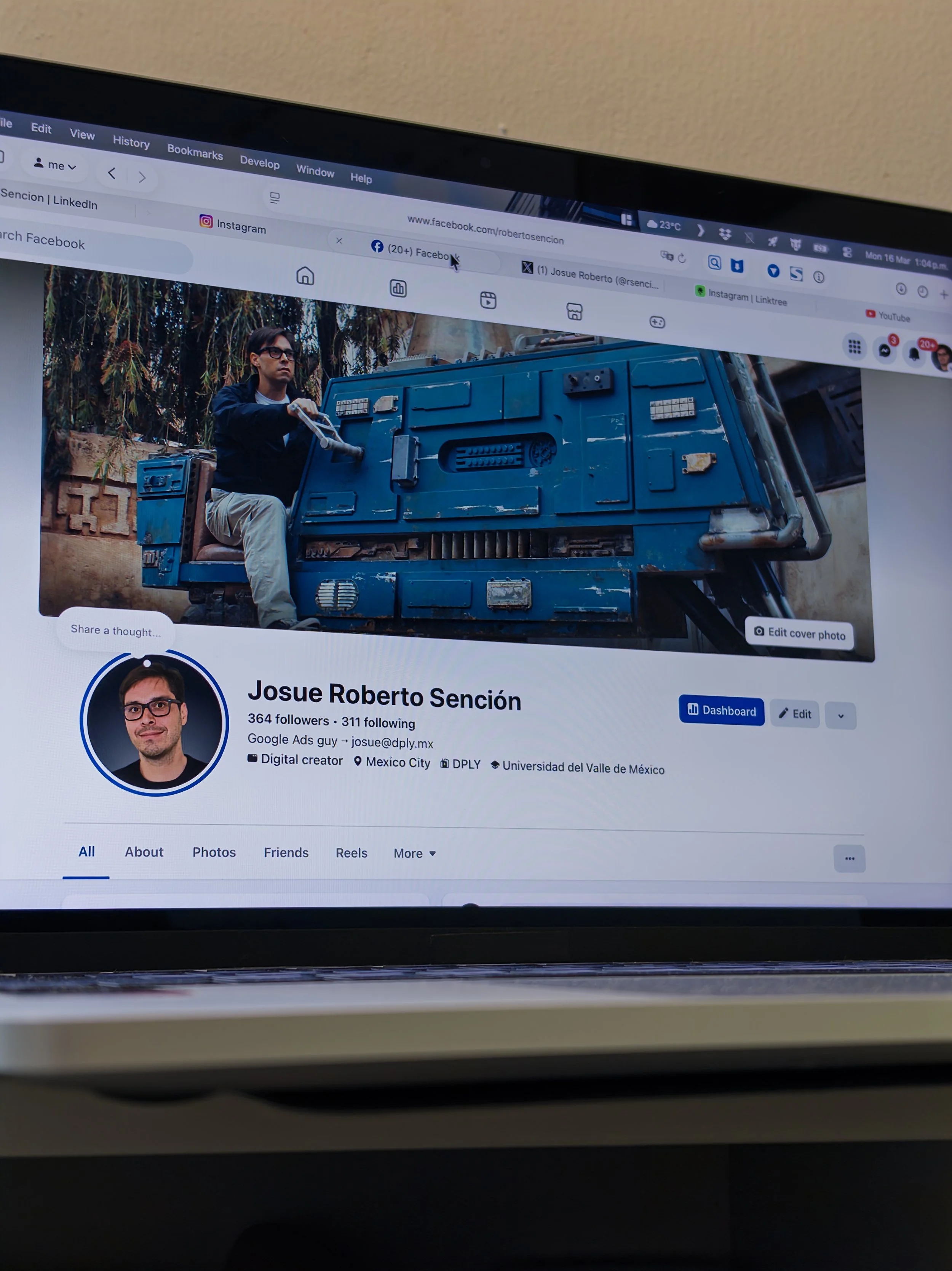Image resolution: width=952 pixels, height=1271 pixels.
Task: Open Messenger chat icon
Action: tap(884, 351)
